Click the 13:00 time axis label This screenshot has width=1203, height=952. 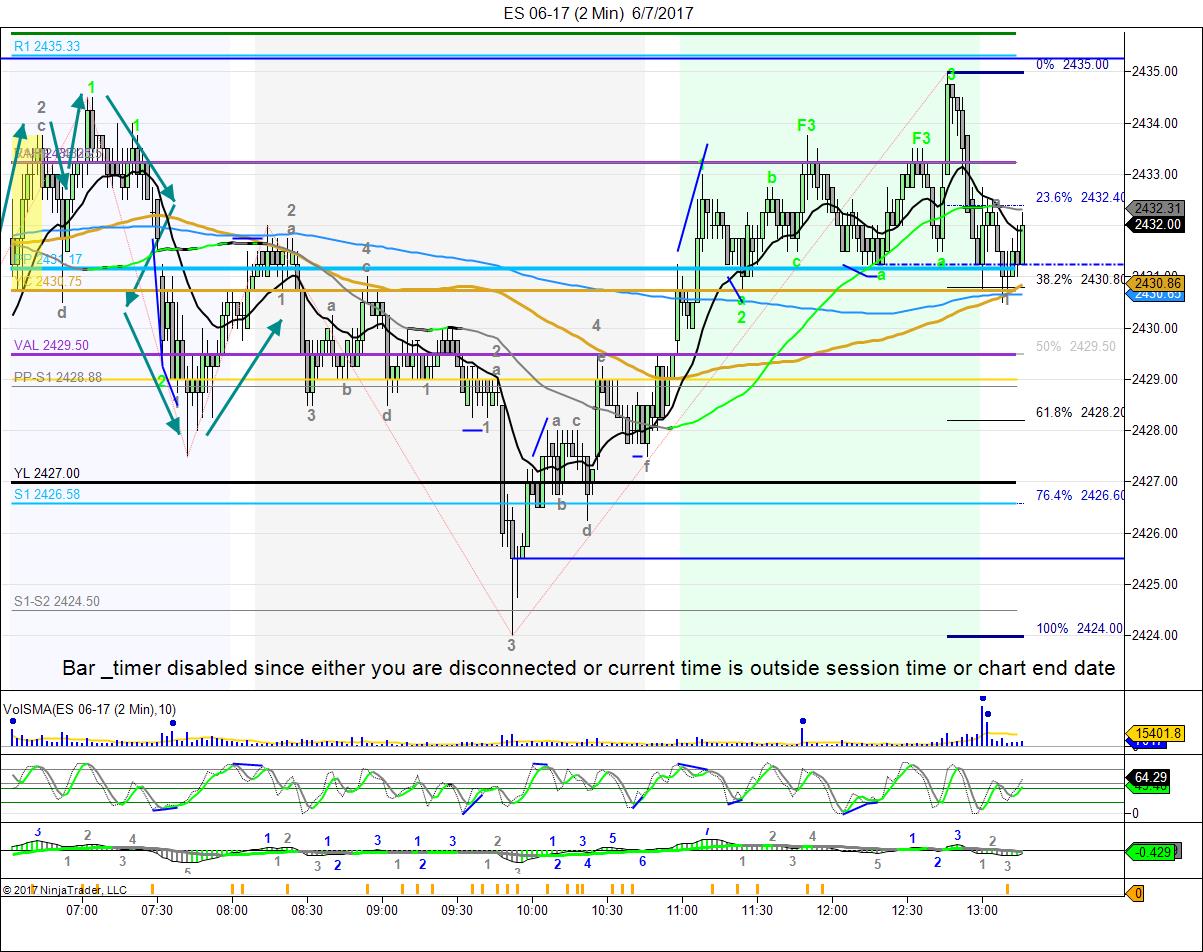click(x=983, y=909)
